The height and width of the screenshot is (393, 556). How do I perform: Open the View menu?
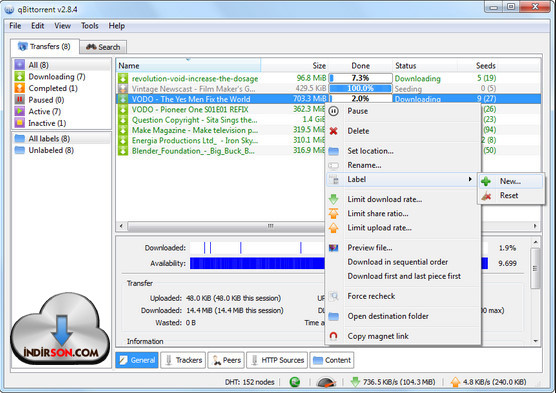62,26
